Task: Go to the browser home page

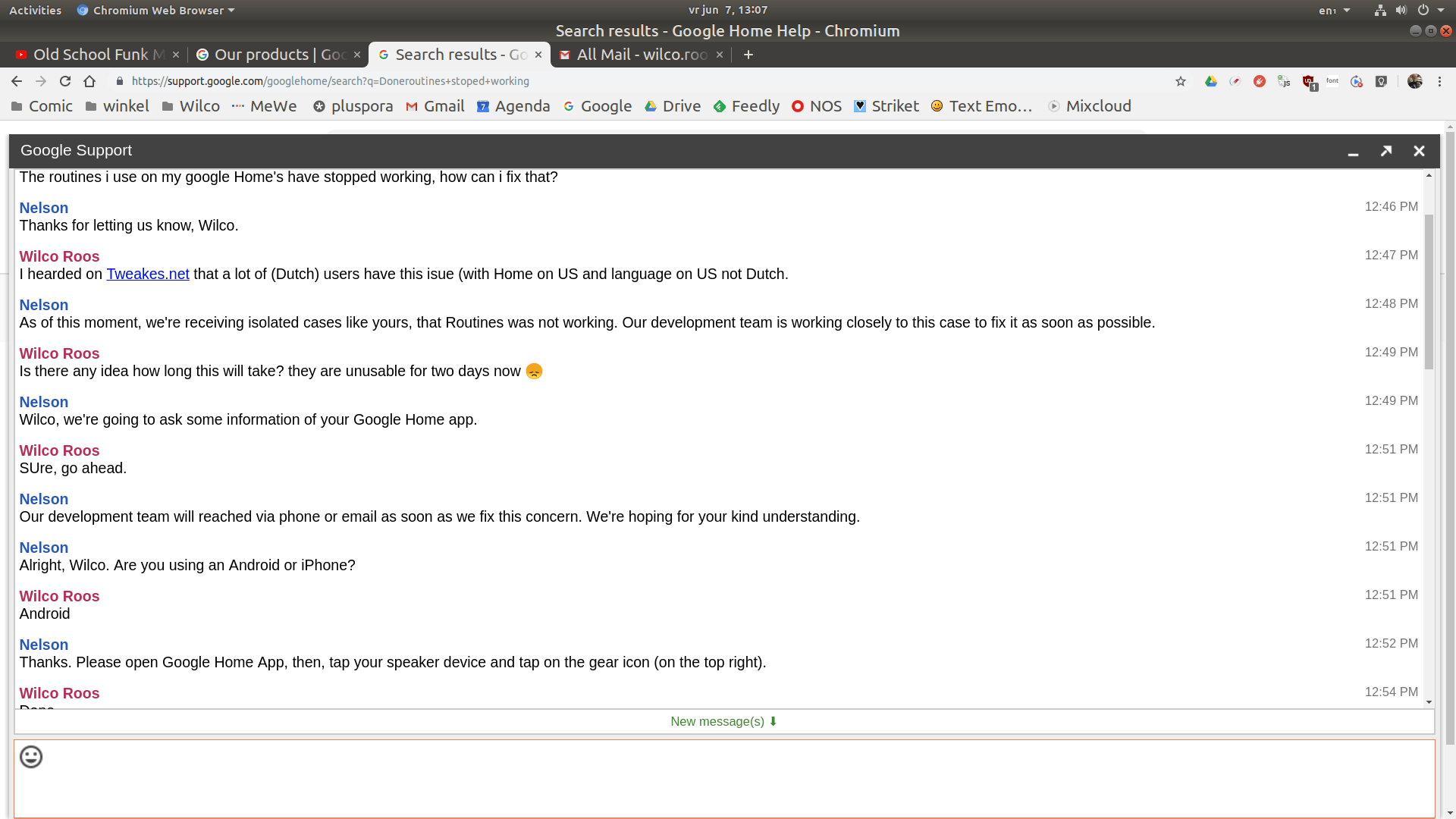Action: pos(89,81)
